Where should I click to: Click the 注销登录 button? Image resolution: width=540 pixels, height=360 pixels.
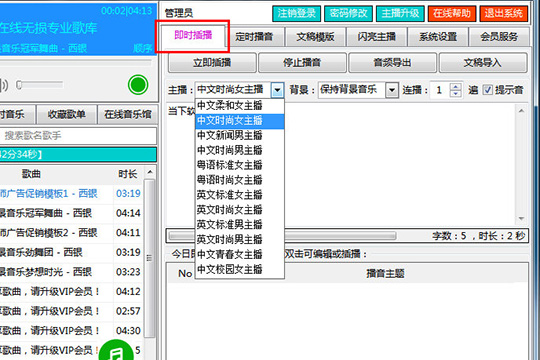pyautogui.click(x=297, y=13)
